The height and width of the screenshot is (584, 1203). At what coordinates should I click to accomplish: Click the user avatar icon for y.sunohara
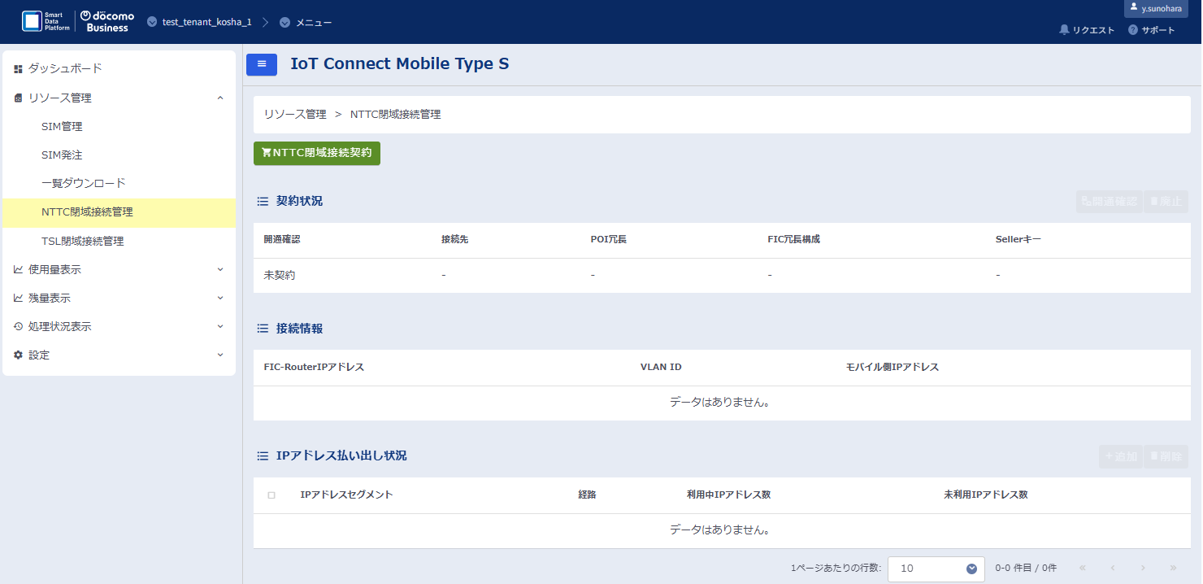[x=1133, y=7]
